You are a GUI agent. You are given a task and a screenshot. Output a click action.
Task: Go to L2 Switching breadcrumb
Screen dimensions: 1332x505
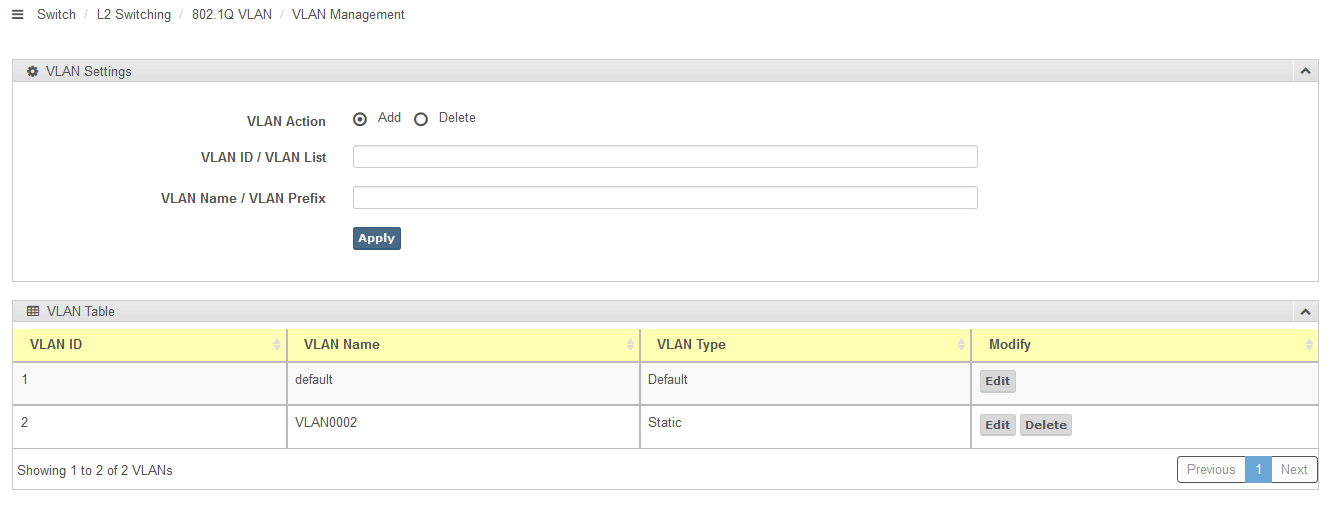[x=134, y=15]
